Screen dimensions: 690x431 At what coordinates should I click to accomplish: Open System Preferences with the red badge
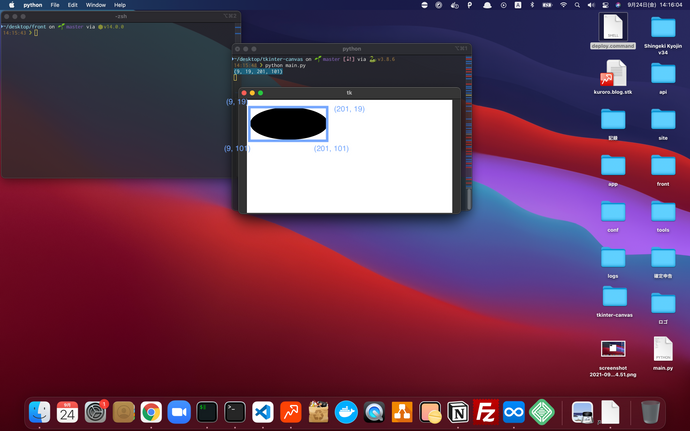(95, 413)
